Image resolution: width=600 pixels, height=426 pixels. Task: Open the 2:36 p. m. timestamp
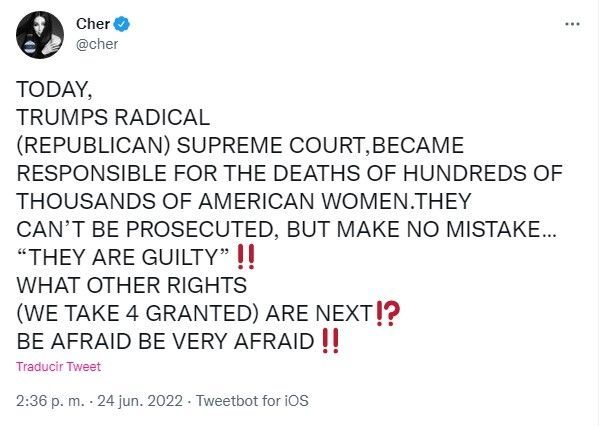(x=48, y=401)
